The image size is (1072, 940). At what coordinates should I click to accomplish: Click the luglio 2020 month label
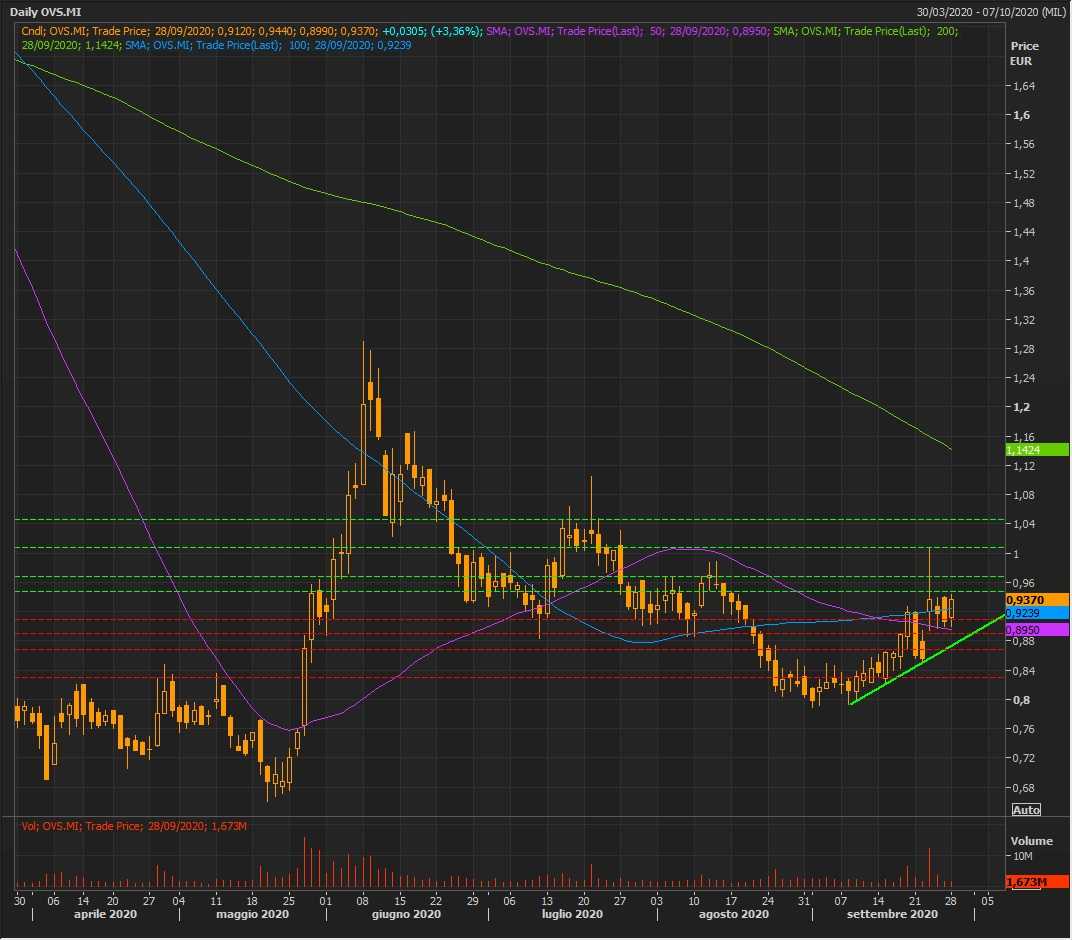572,914
